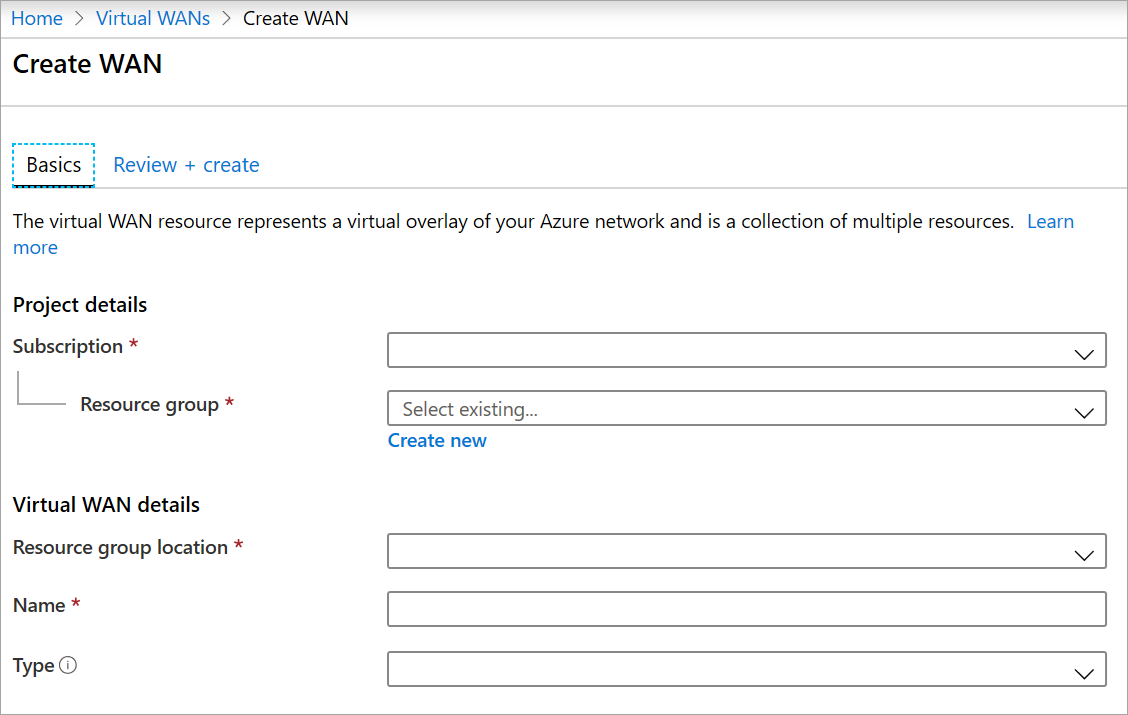This screenshot has width=1128, height=715.
Task: Open the Review + create tab
Action: coord(186,165)
